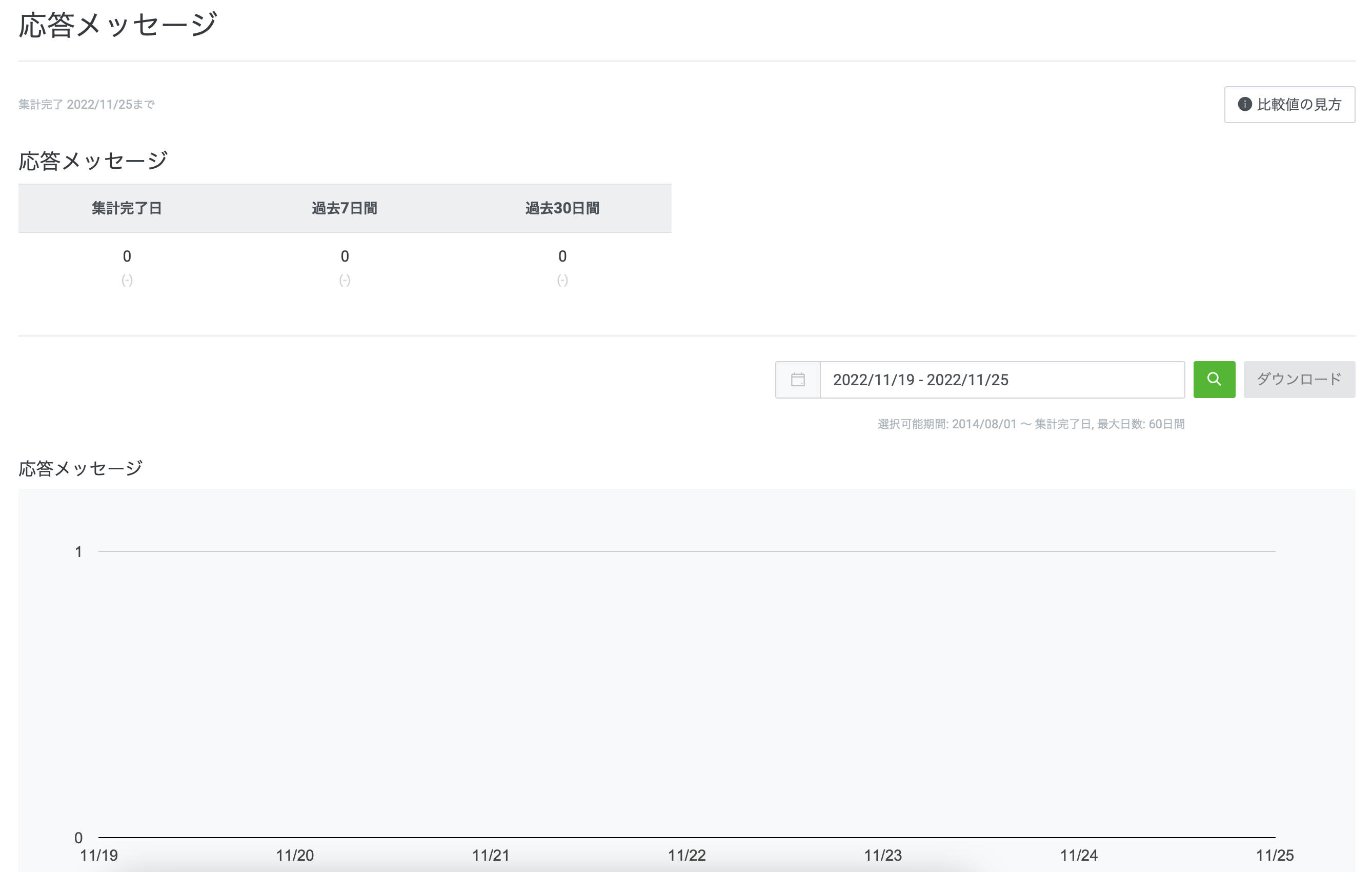1372x872 pixels.
Task: Click the 0 value under 過去7日間
Action: point(345,256)
